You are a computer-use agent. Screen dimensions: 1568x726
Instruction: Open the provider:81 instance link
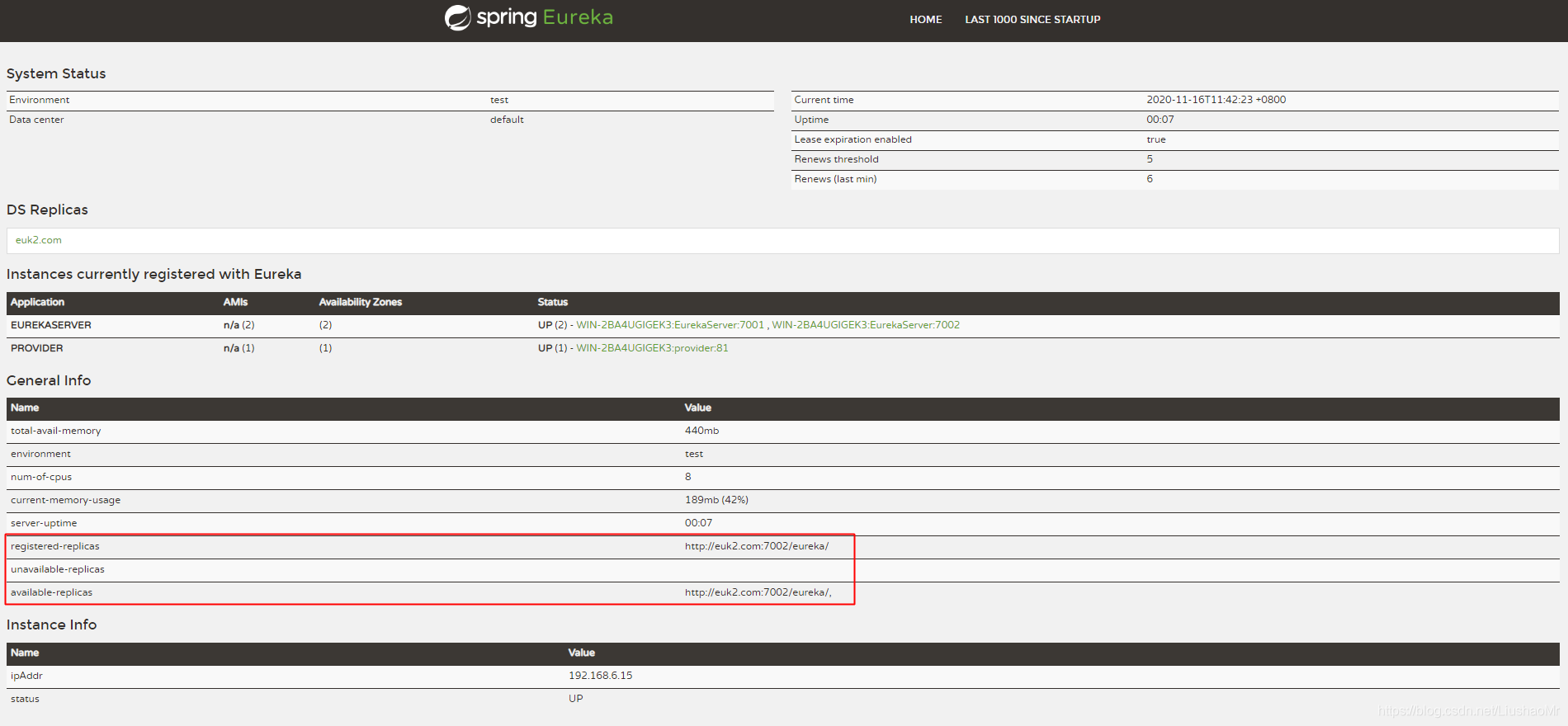(652, 348)
